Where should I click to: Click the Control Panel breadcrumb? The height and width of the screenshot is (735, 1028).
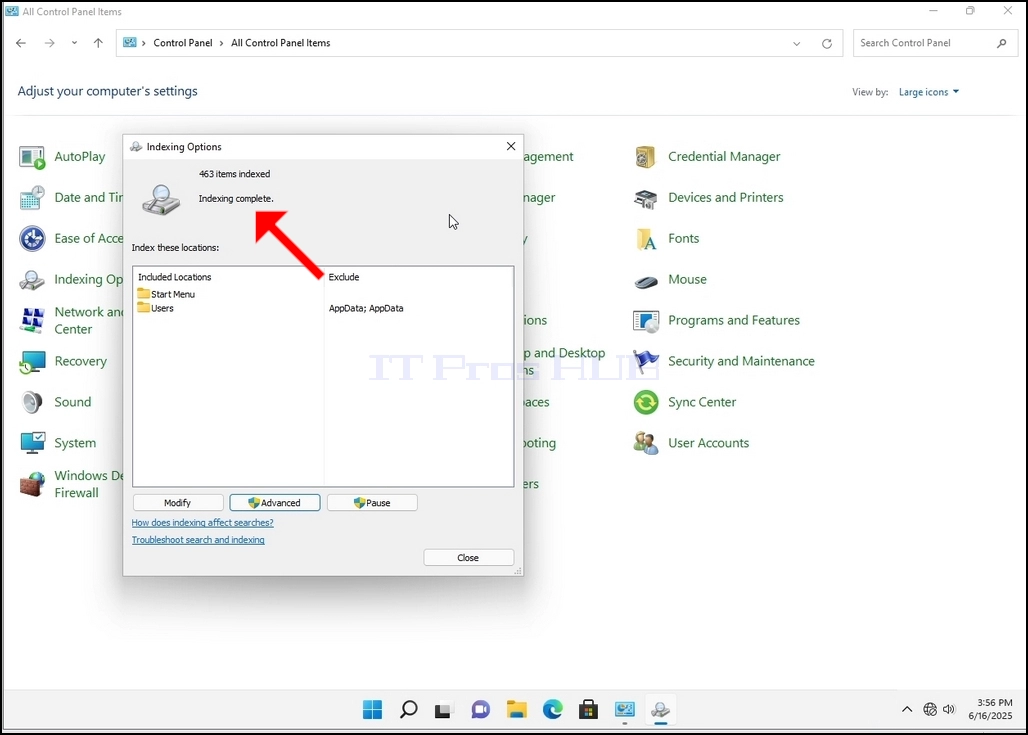[183, 43]
